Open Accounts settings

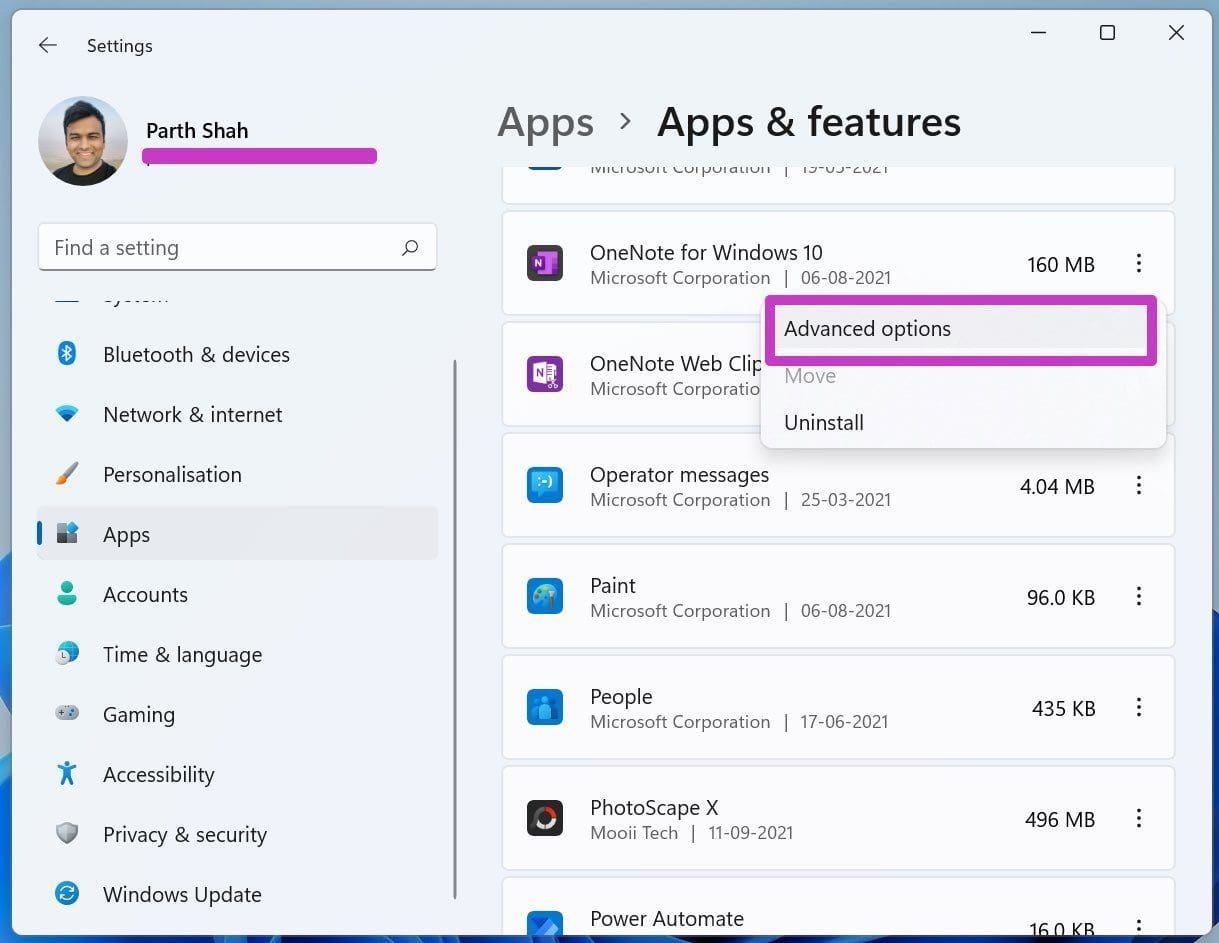[237, 594]
